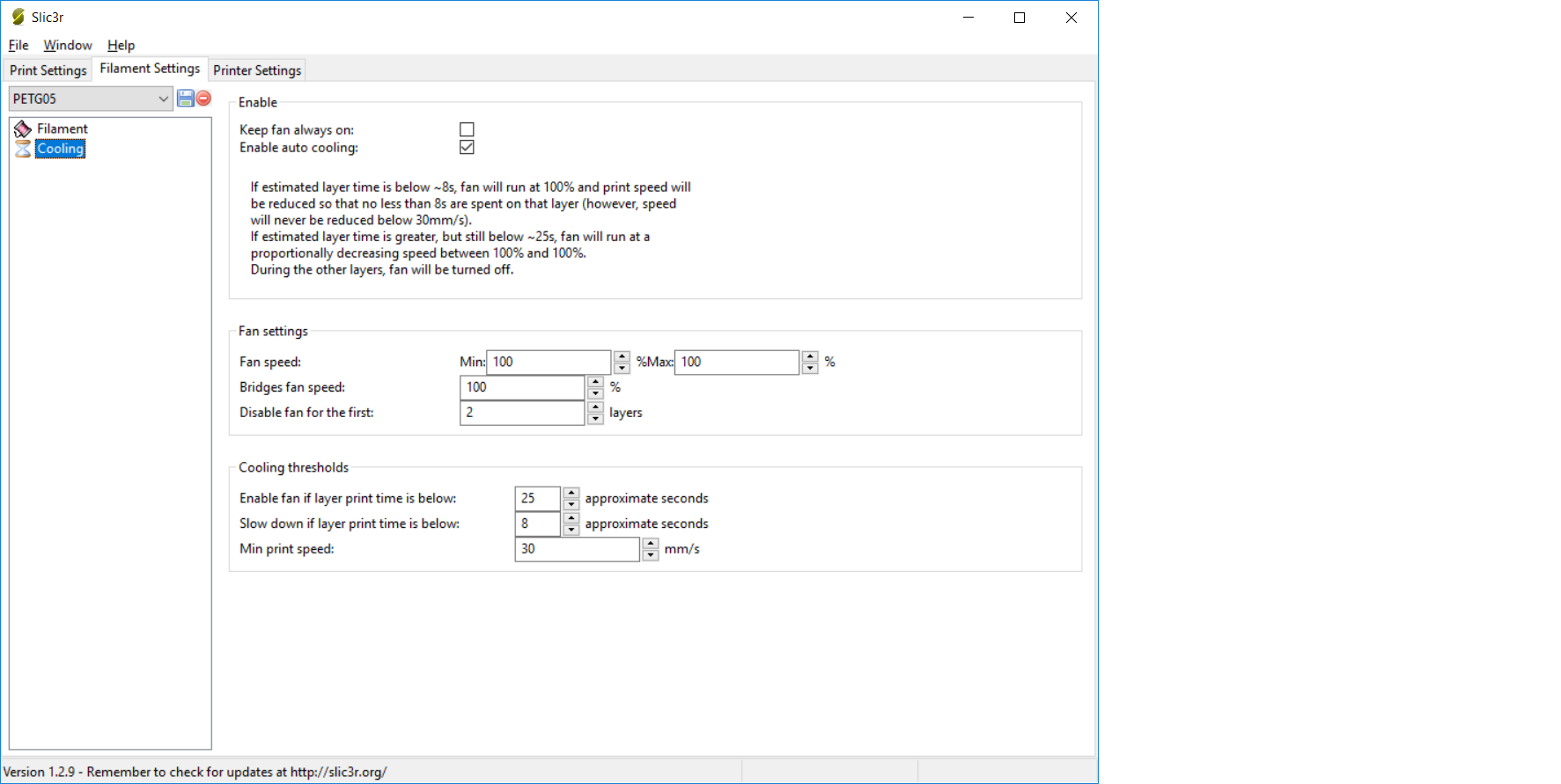
Task: Select the Cooling item in the sidebar
Action: [x=61, y=149]
